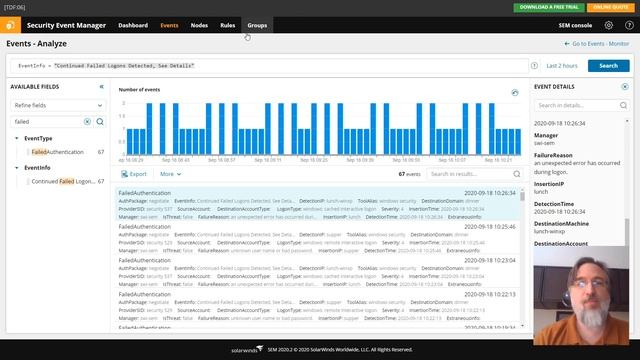Open the Nodes tab
640x360 pixels.
[199, 25]
